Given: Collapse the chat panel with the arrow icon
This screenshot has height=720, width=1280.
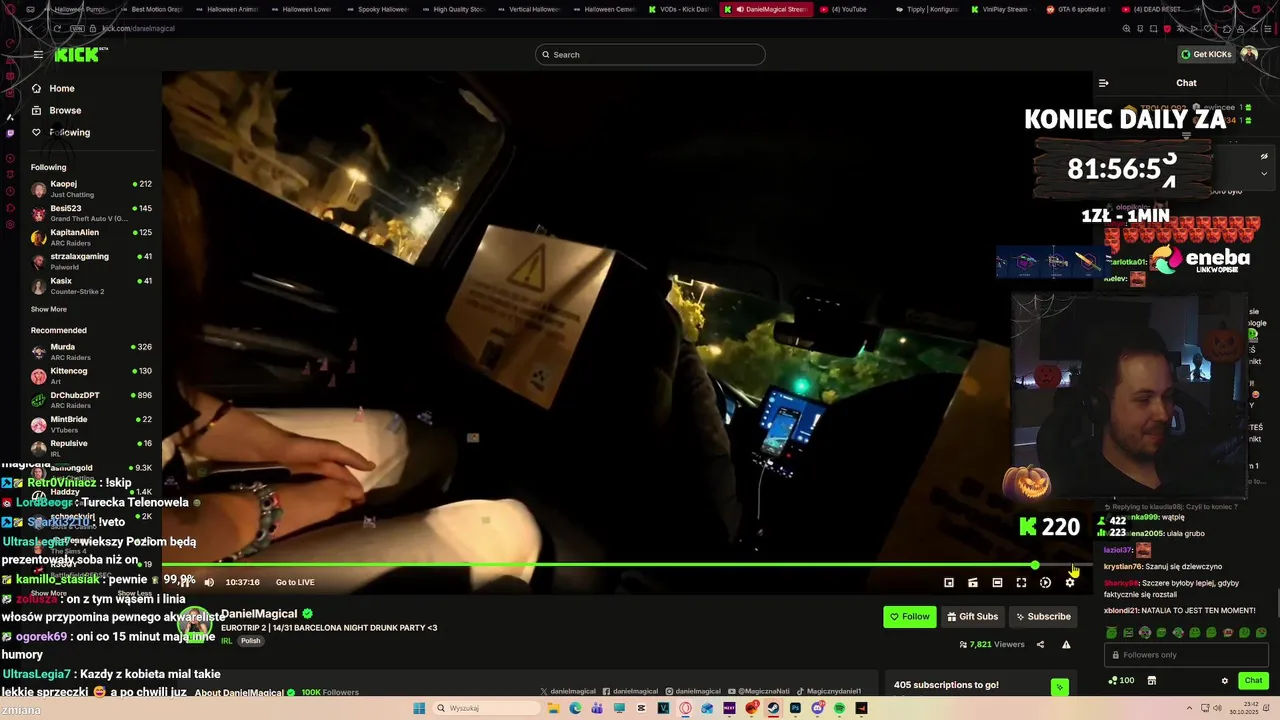Looking at the screenshot, I should (1103, 83).
